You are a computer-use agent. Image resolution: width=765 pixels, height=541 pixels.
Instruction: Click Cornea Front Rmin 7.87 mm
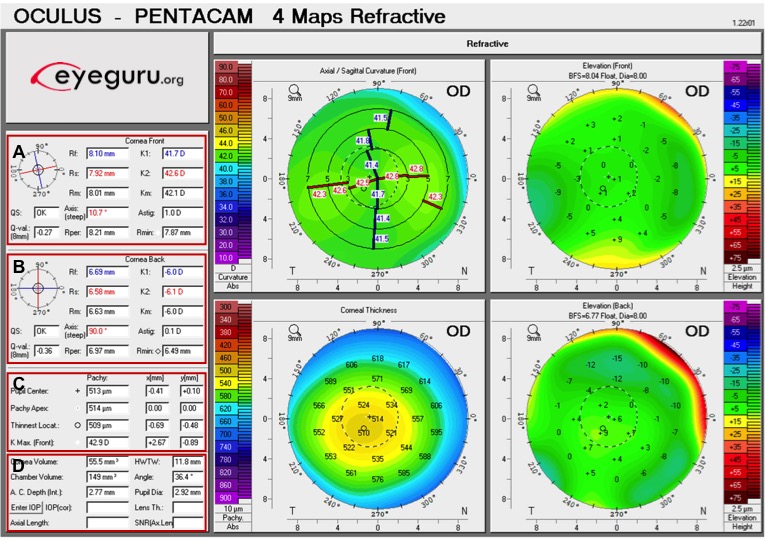[x=182, y=232]
